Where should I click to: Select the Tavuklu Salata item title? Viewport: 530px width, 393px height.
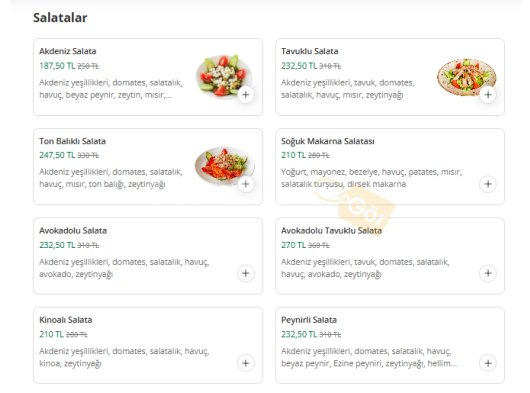310,51
